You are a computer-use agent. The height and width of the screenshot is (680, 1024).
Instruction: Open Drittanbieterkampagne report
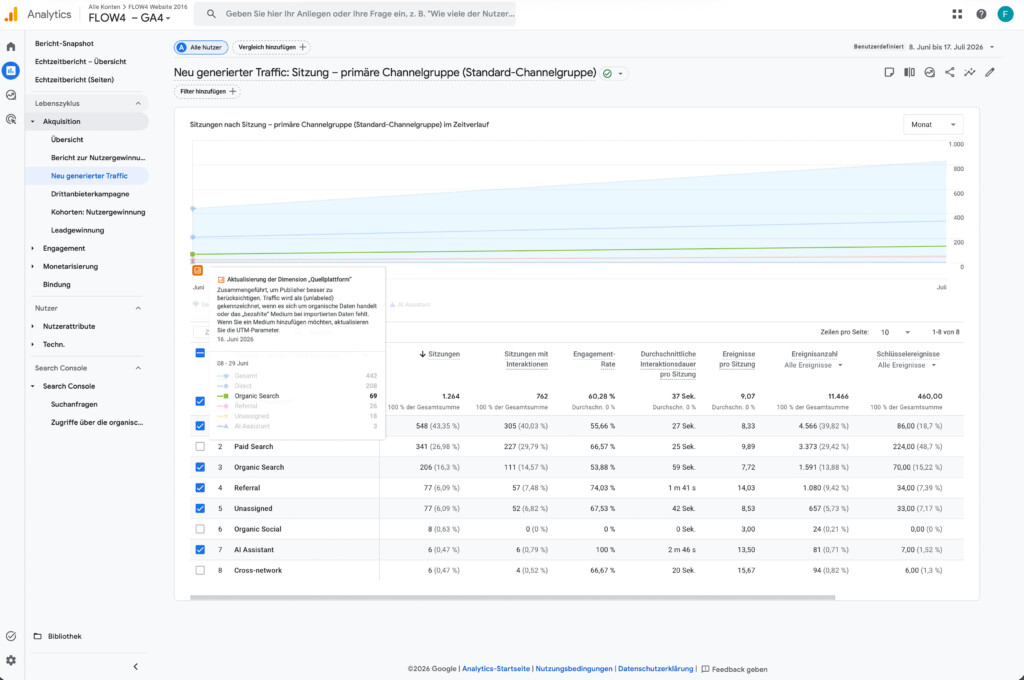pos(90,194)
